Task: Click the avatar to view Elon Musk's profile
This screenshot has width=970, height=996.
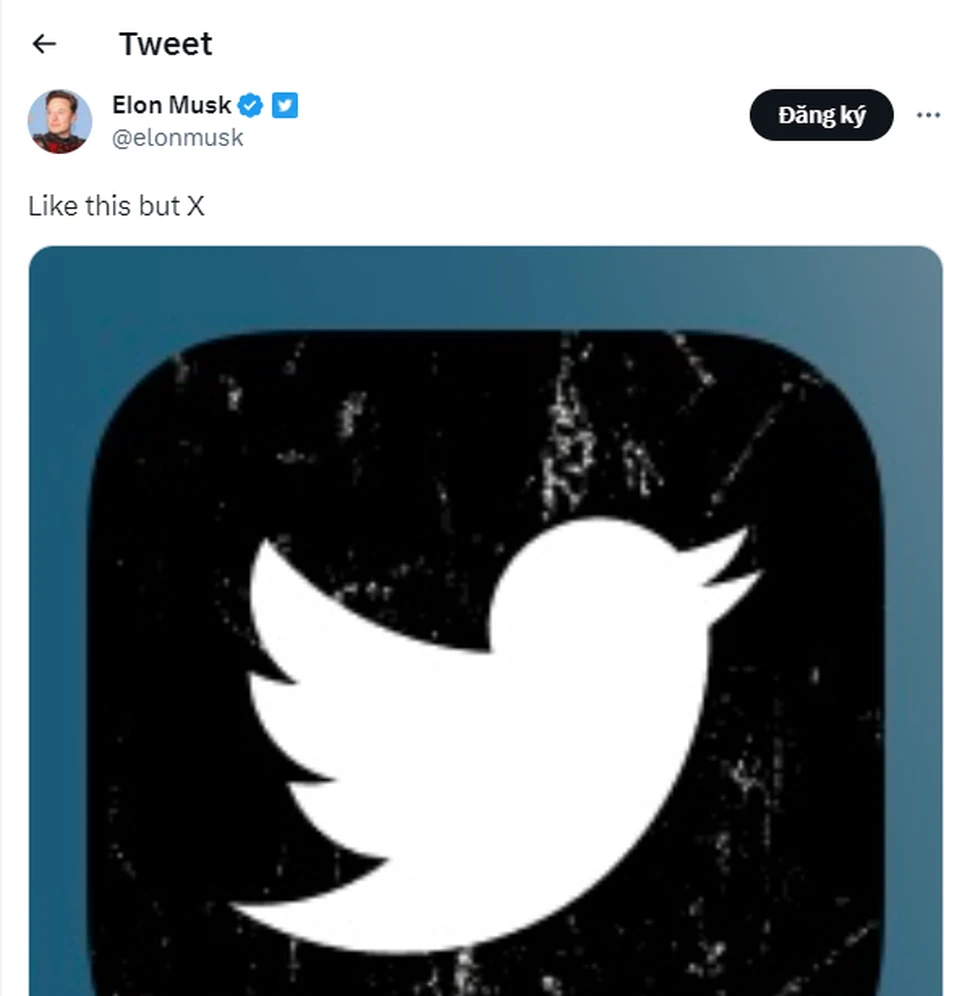Action: tap(62, 120)
